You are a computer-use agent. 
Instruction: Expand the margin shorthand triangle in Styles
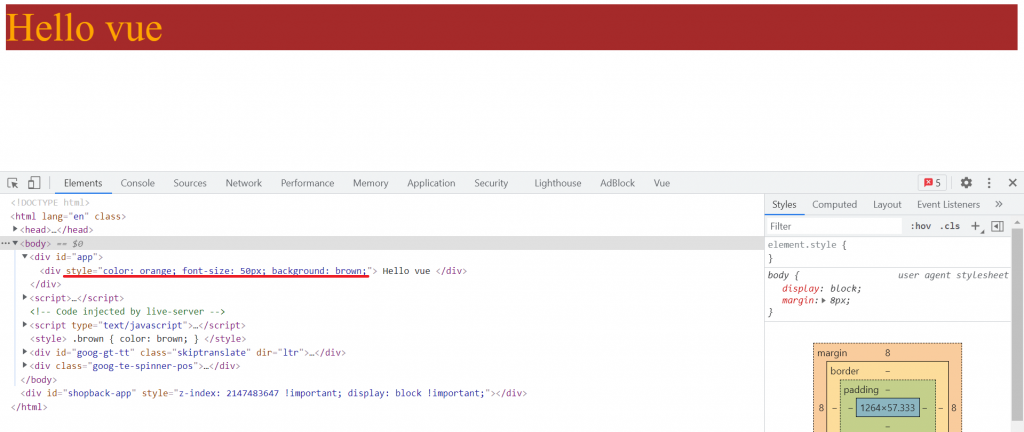[825, 301]
